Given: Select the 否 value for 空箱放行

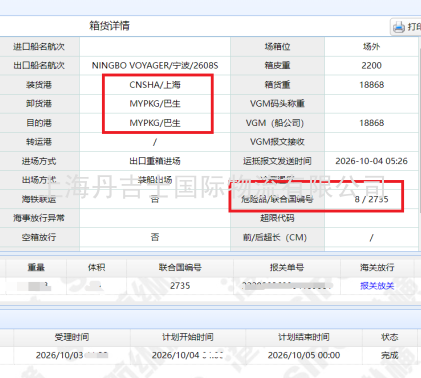Looking at the screenshot, I should point(155,237).
